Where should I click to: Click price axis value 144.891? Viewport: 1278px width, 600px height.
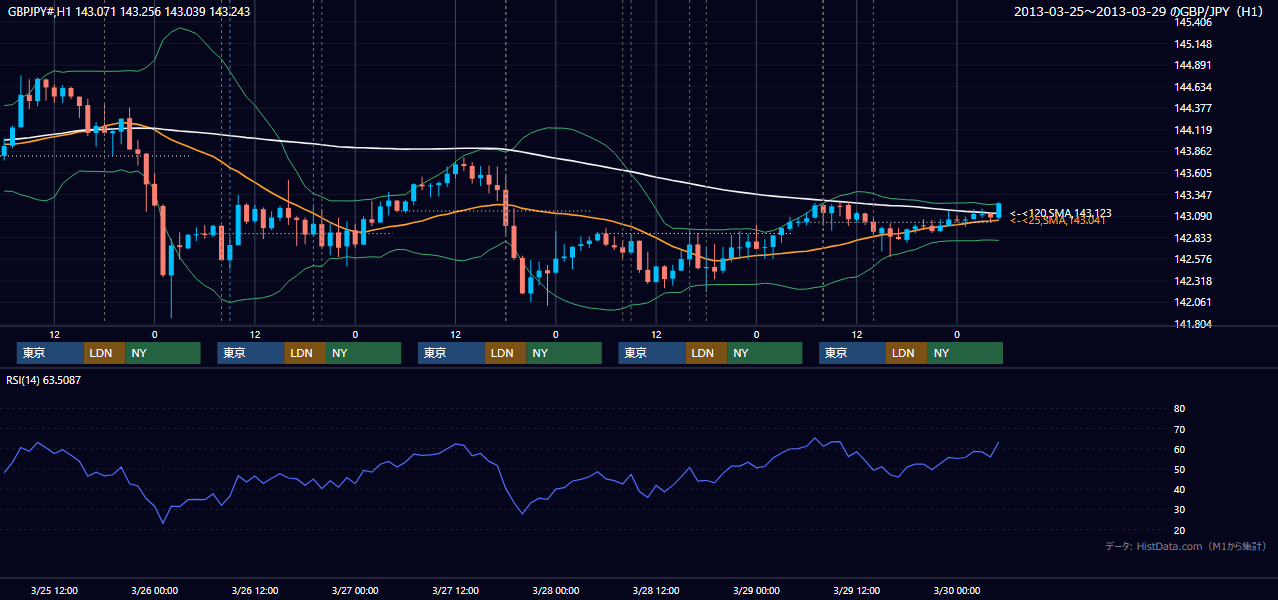[x=1193, y=65]
